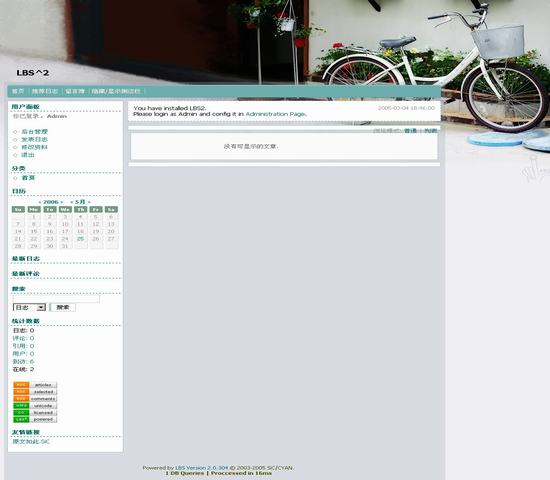Click the 5月 month label in calendar

pos(80,202)
